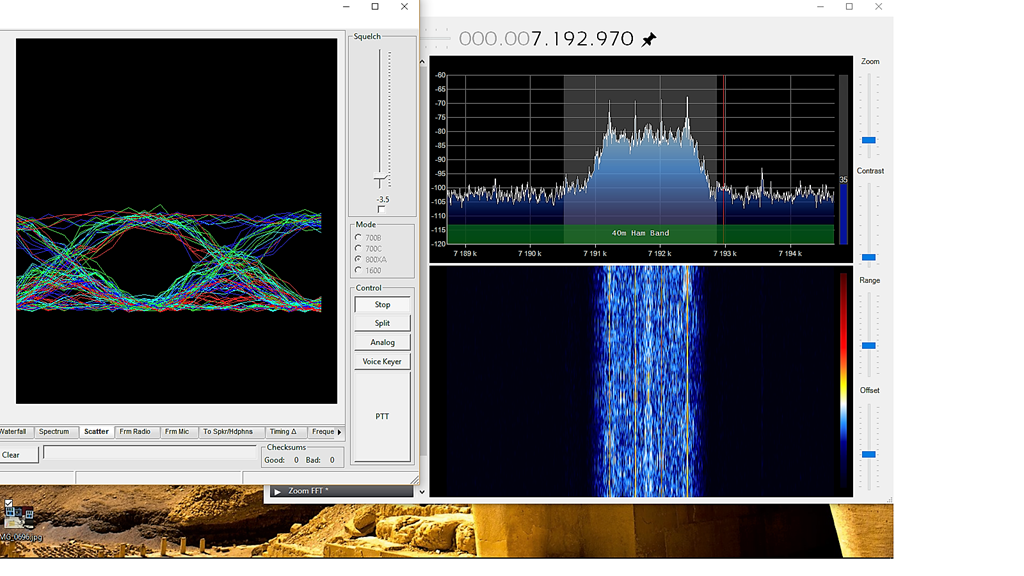
Task: Click the Contrast slider handle
Action: pos(869,257)
